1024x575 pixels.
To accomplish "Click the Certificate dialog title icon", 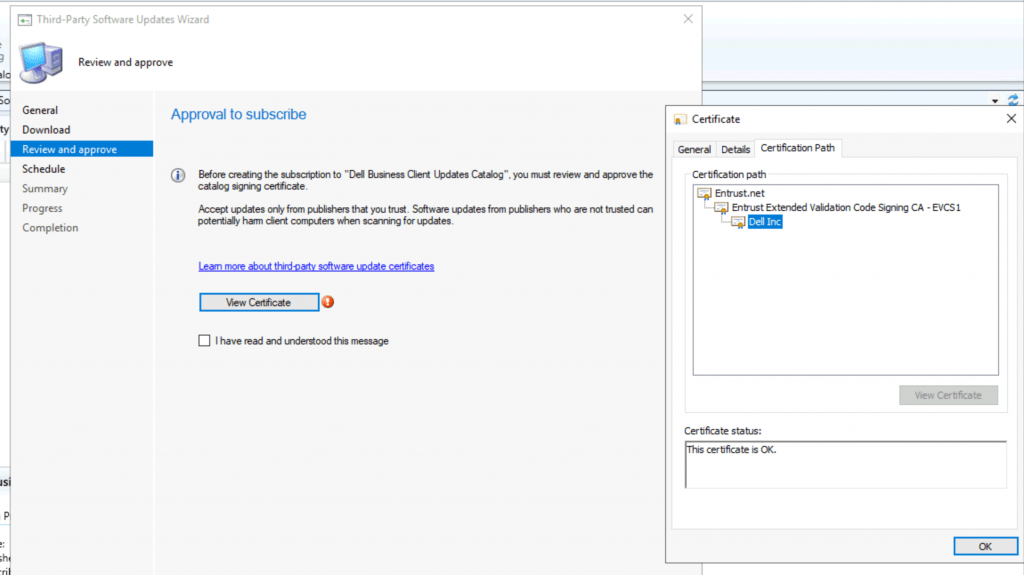I will click(680, 120).
